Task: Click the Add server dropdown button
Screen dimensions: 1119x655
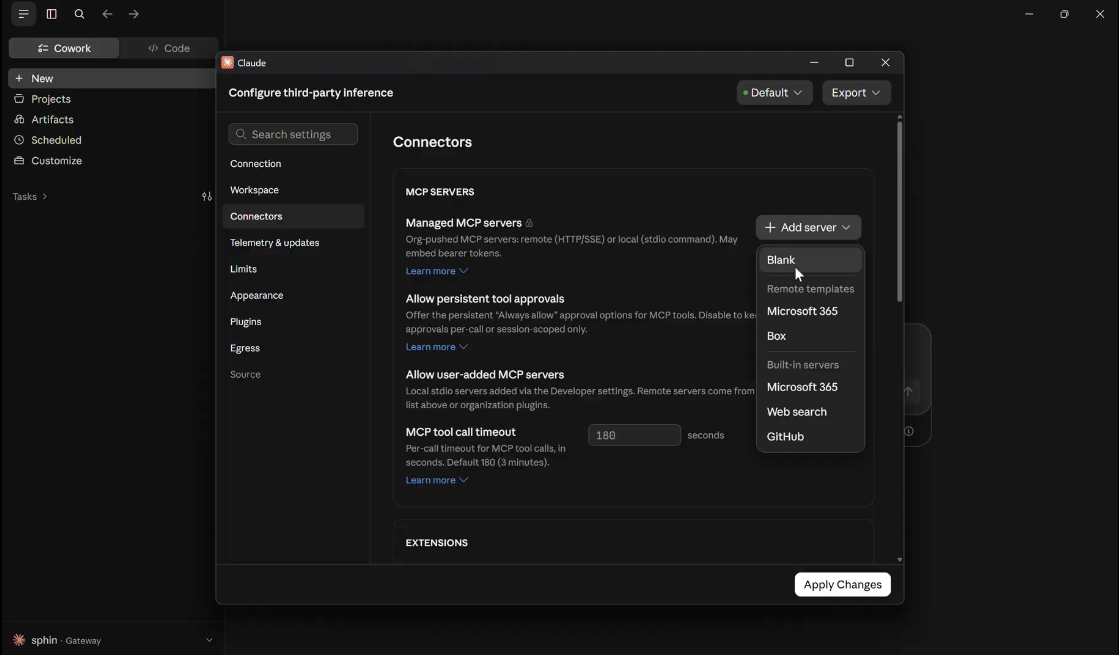Action: (808, 227)
